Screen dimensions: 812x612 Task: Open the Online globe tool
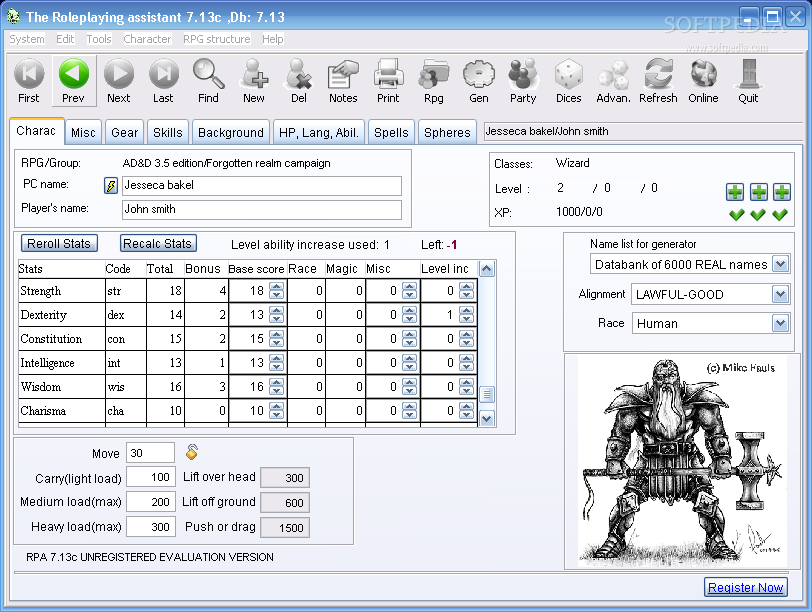click(x=703, y=81)
